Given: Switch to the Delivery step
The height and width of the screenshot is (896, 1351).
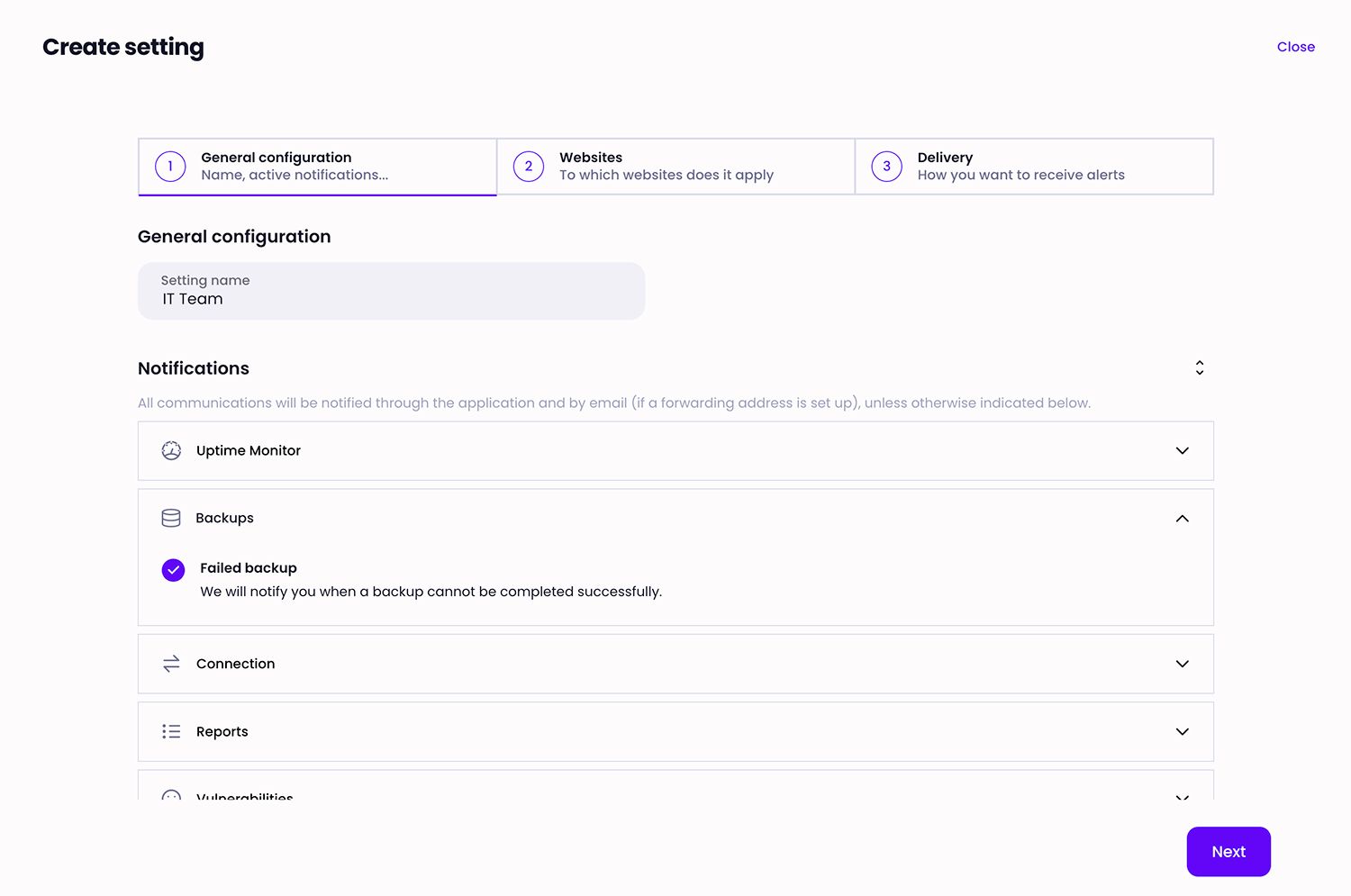Looking at the screenshot, I should coord(1034,166).
